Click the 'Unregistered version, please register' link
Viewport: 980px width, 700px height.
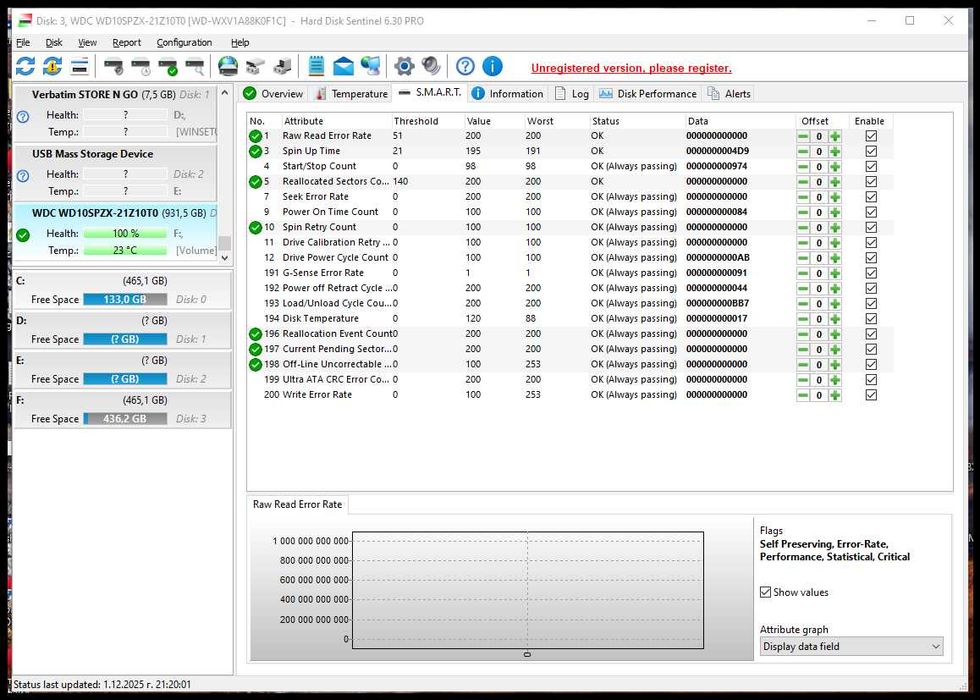[631, 68]
